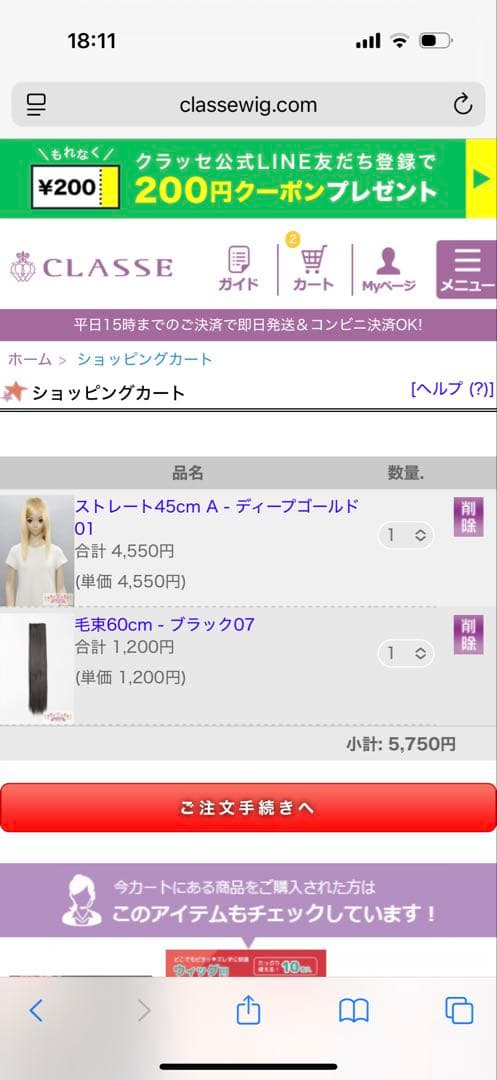Image resolution: width=497 pixels, height=1080 pixels.
Task: Reload the page with refresh icon
Action: point(463,105)
